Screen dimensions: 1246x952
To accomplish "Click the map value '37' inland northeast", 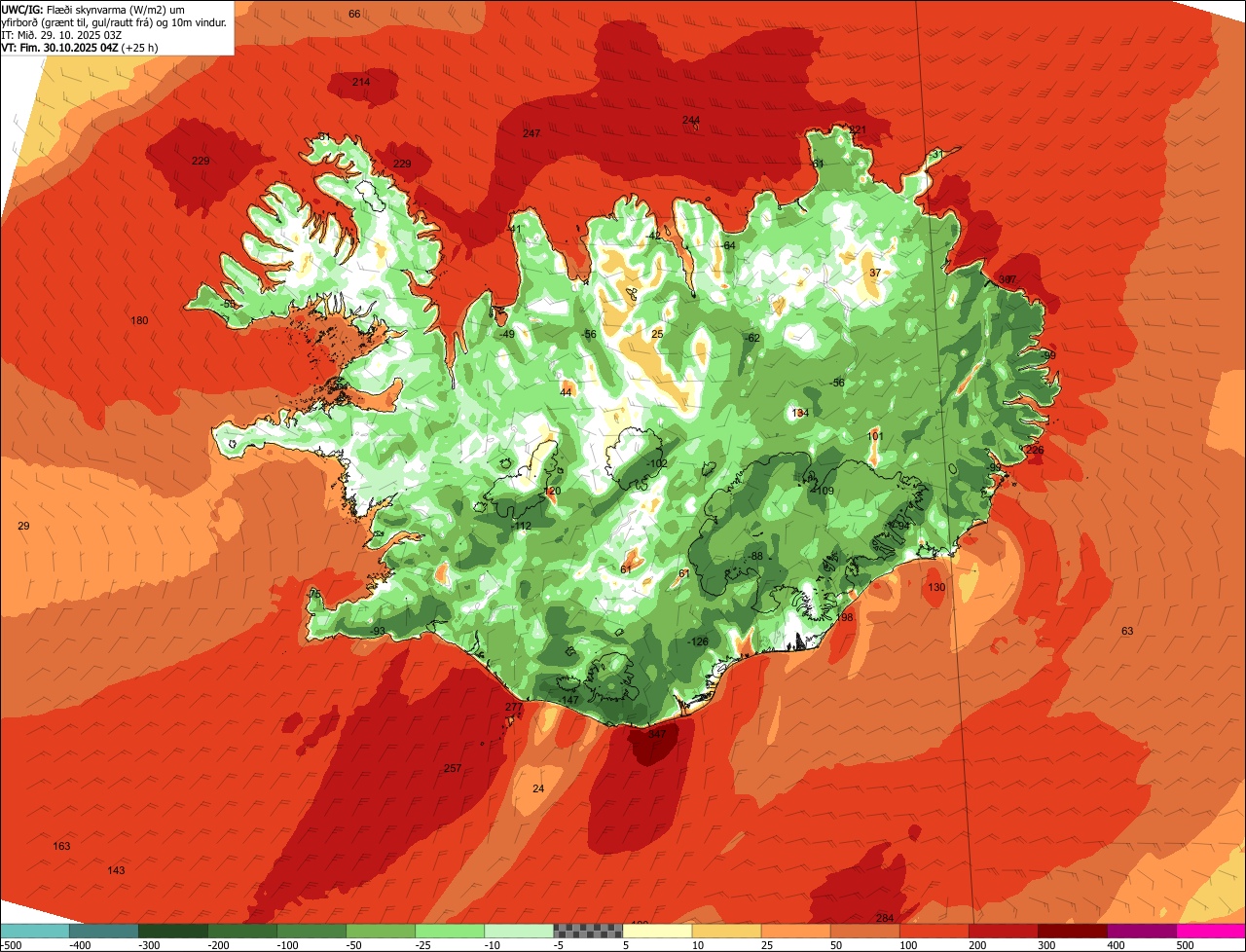I will (875, 273).
